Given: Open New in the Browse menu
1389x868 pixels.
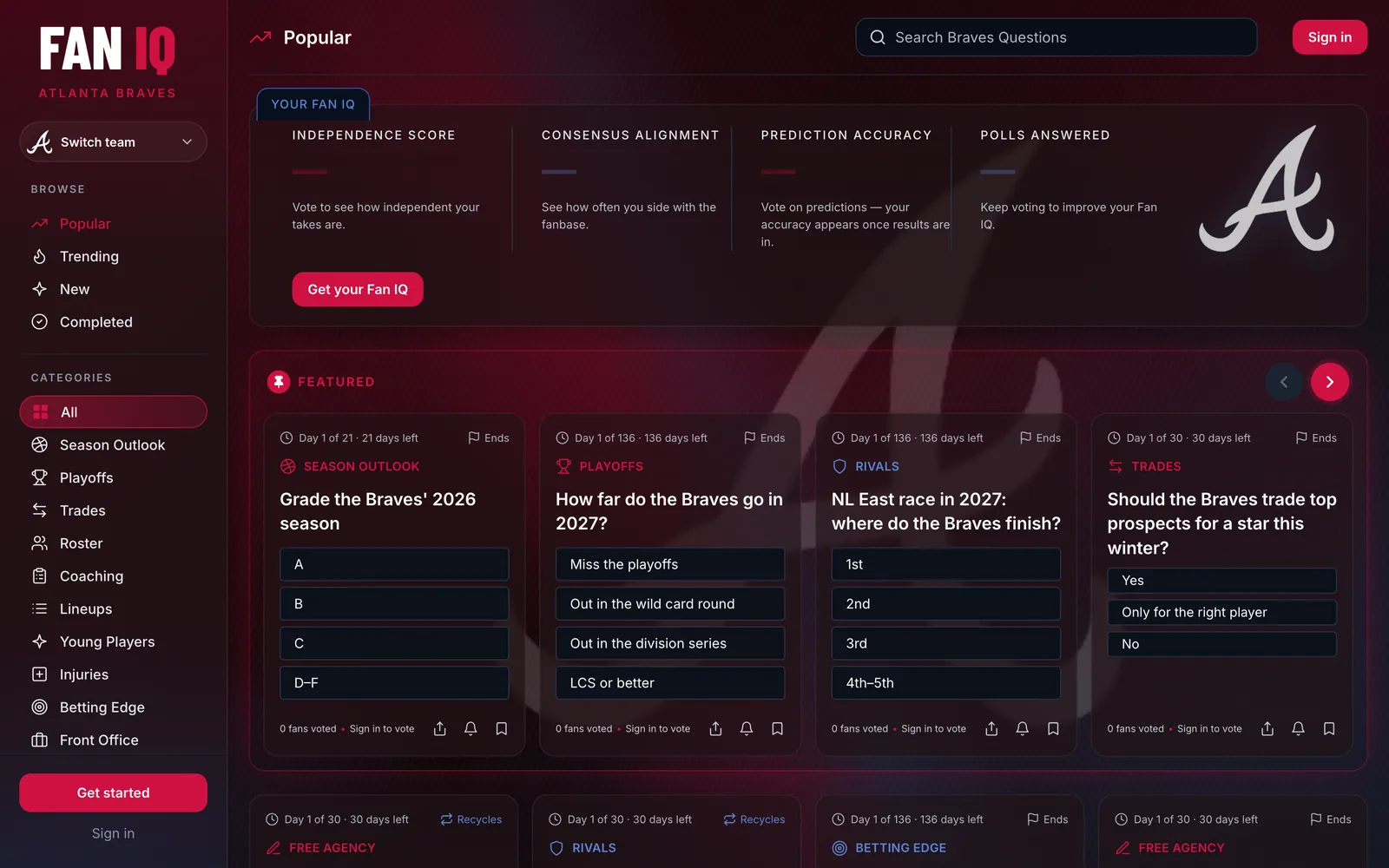Looking at the screenshot, I should 113,289.
